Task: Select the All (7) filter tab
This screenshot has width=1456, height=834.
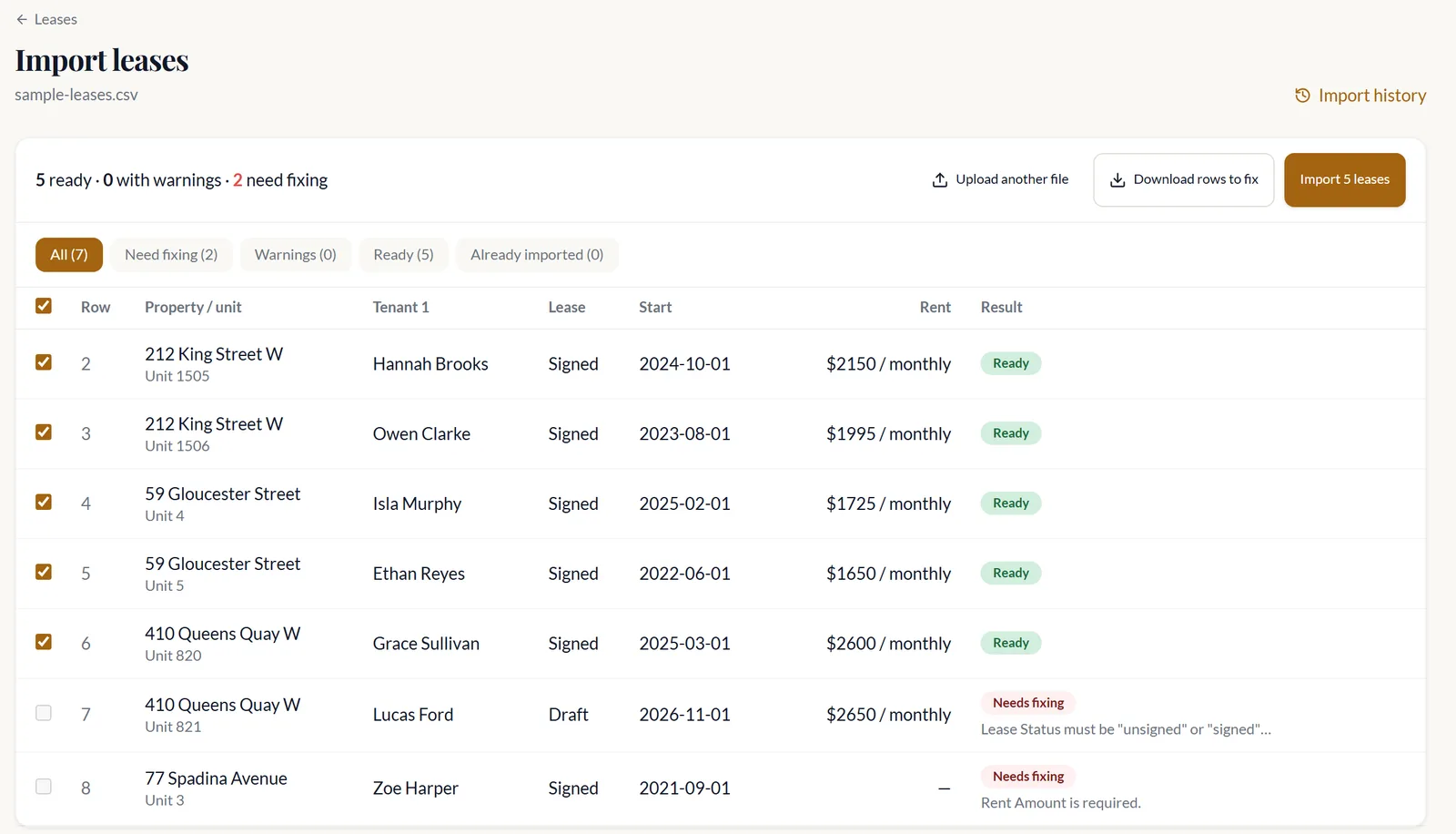Action: (x=69, y=255)
